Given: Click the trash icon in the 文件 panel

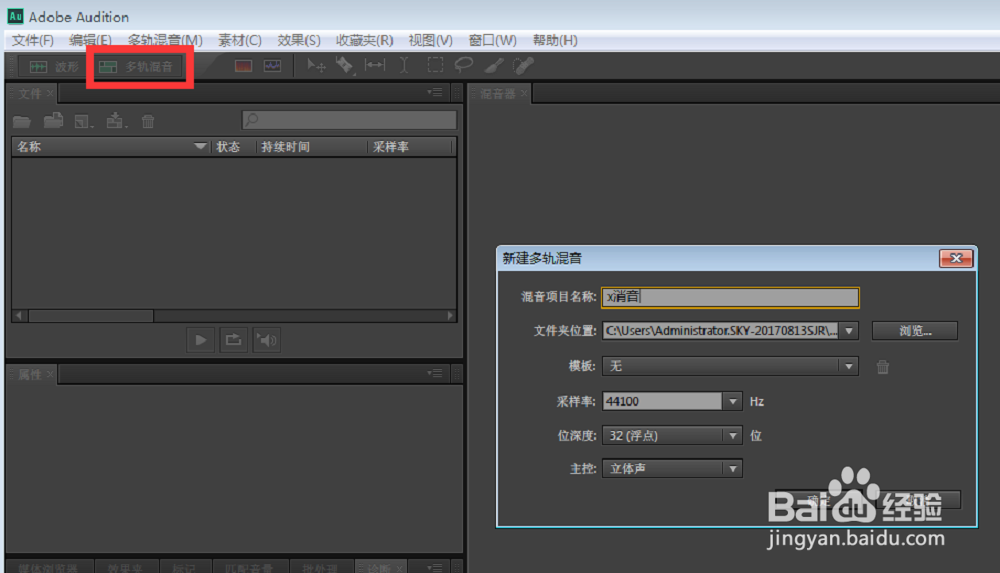Looking at the screenshot, I should point(148,121).
